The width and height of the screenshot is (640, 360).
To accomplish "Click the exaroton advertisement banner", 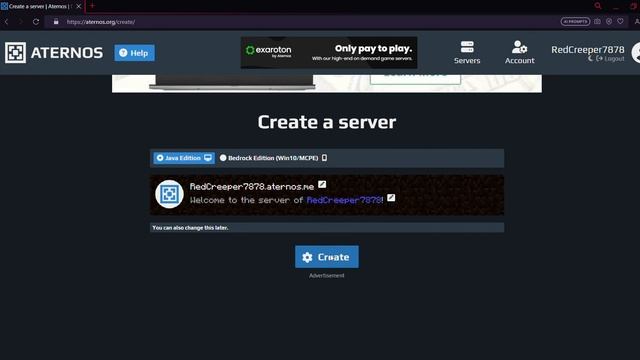I will [329, 53].
